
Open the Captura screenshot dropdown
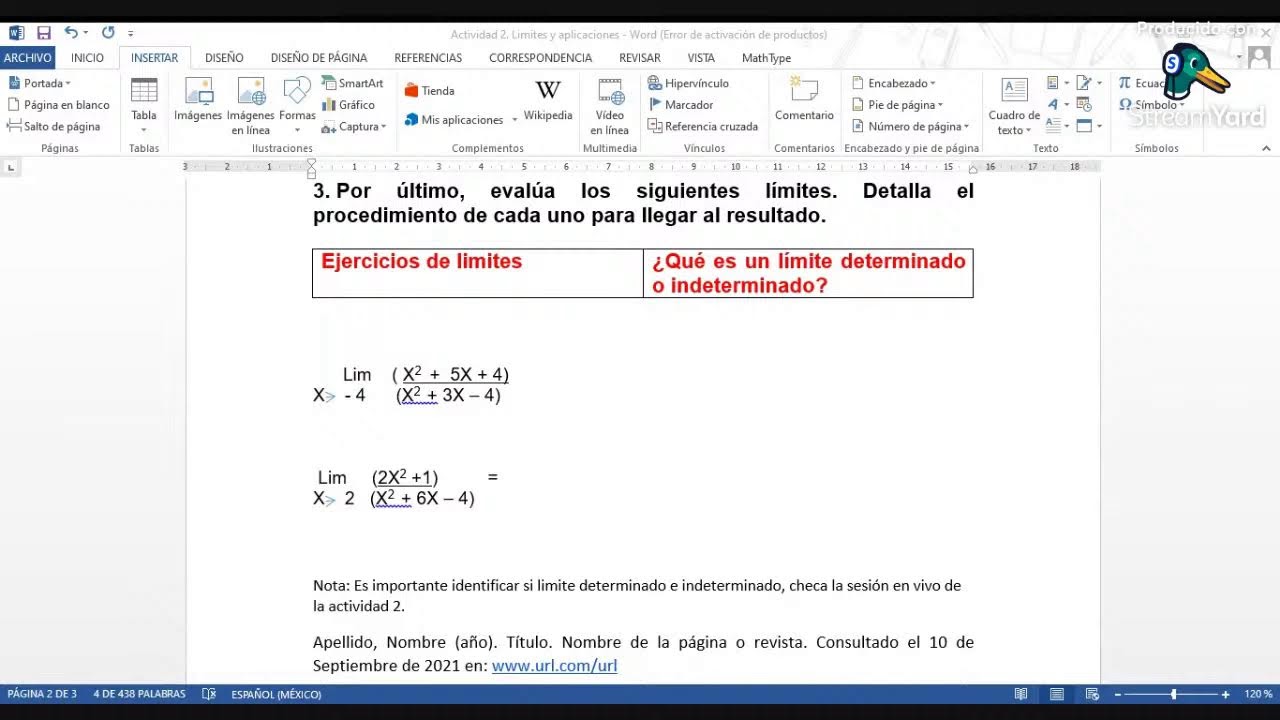coord(353,127)
